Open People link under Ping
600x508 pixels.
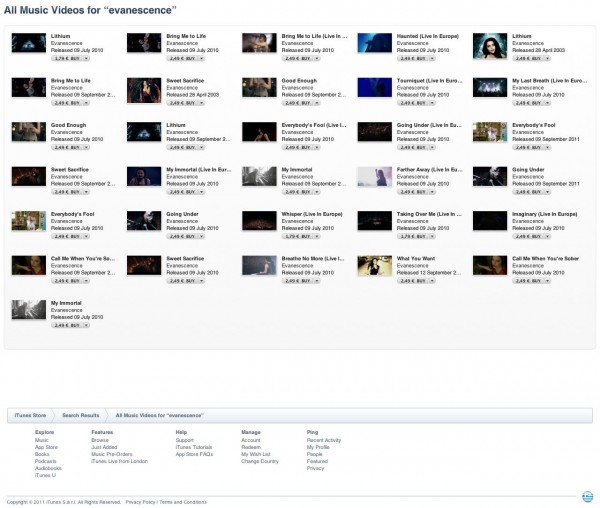pos(315,454)
